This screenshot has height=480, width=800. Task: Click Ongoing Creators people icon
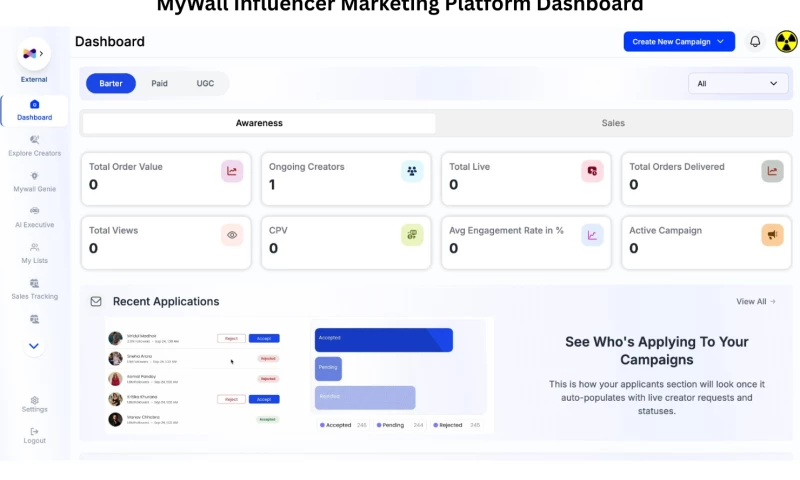pyautogui.click(x=412, y=171)
